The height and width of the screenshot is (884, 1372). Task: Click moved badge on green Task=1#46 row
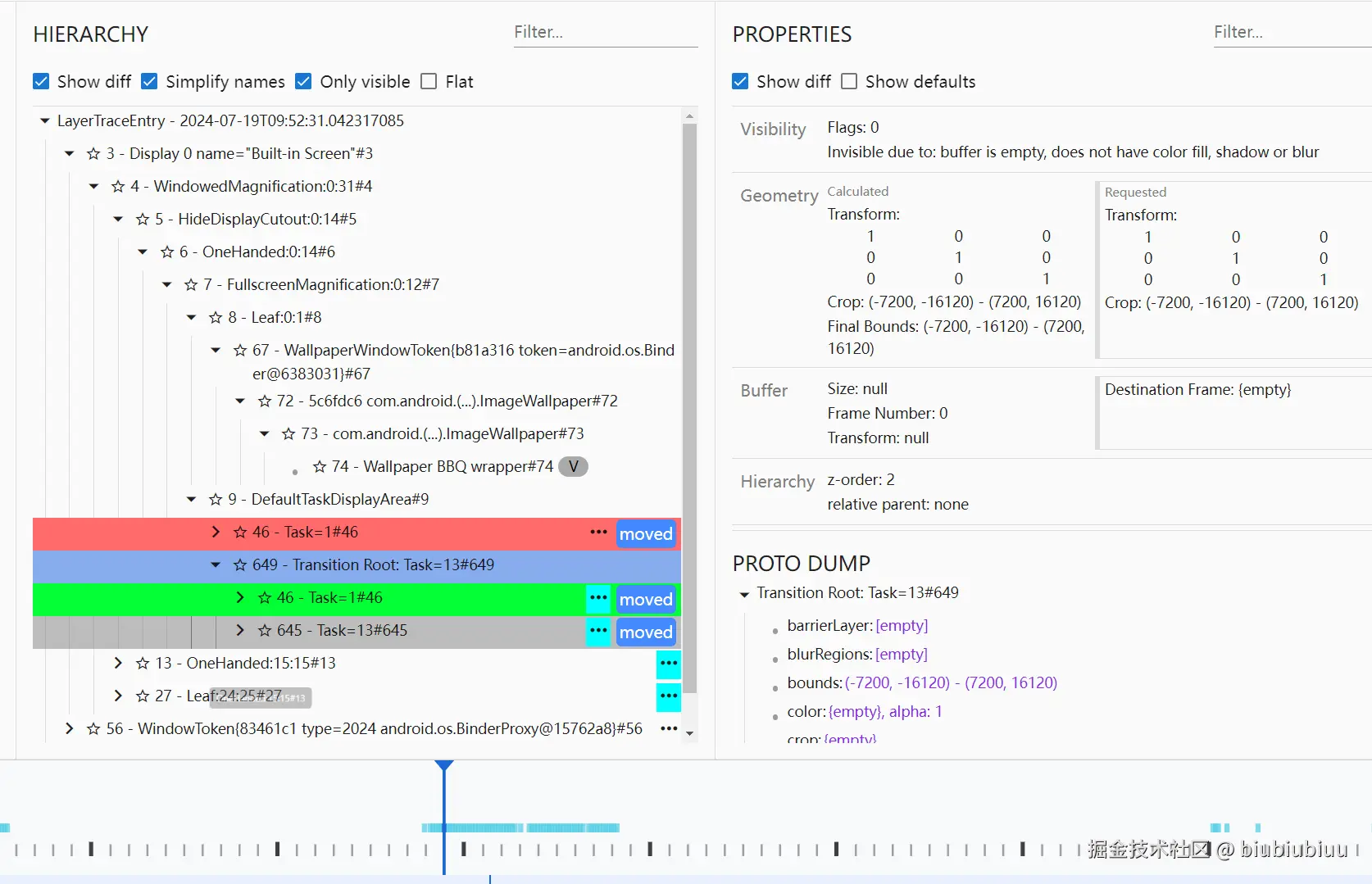pyautogui.click(x=646, y=600)
